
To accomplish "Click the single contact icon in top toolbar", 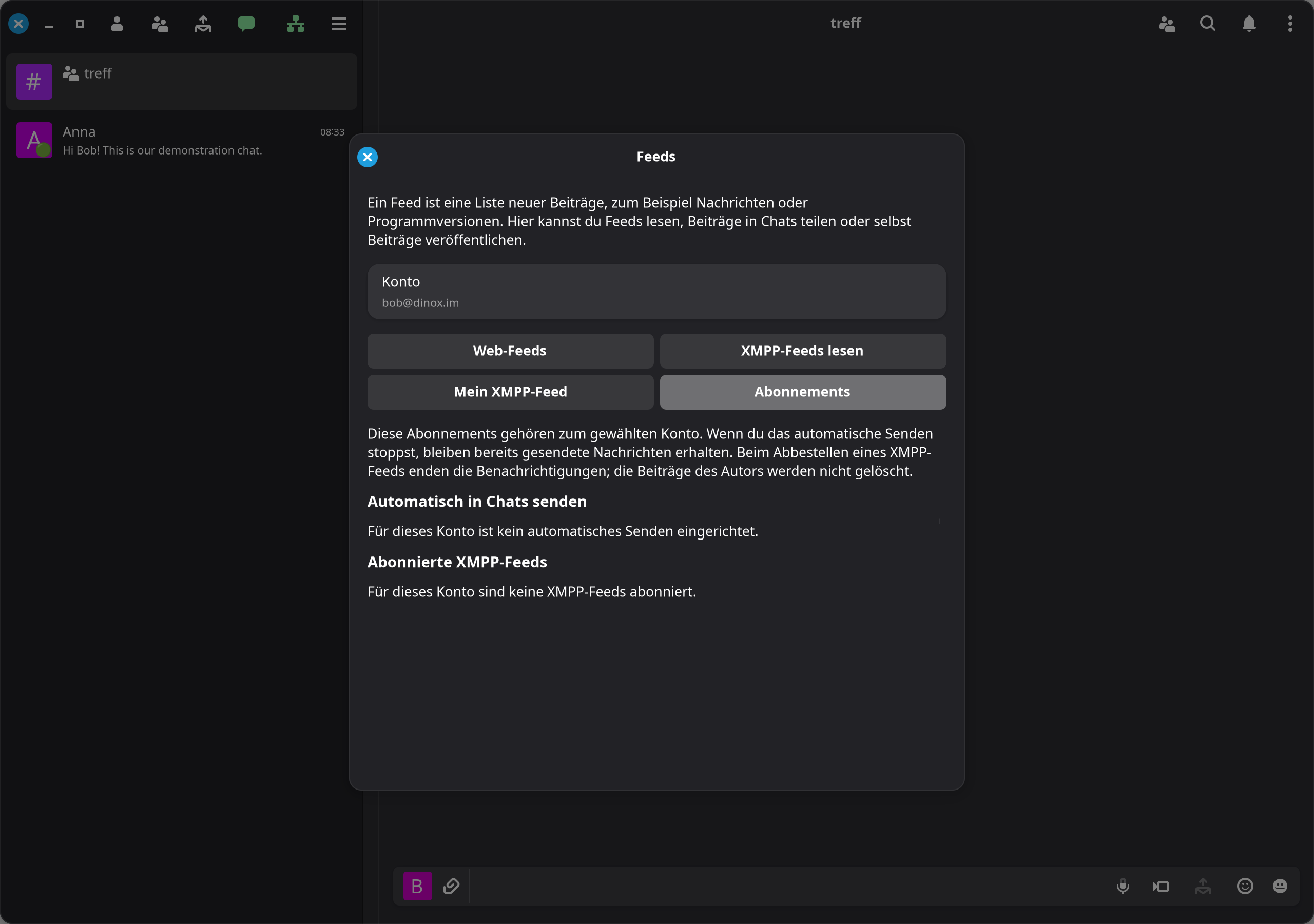I will 117,24.
